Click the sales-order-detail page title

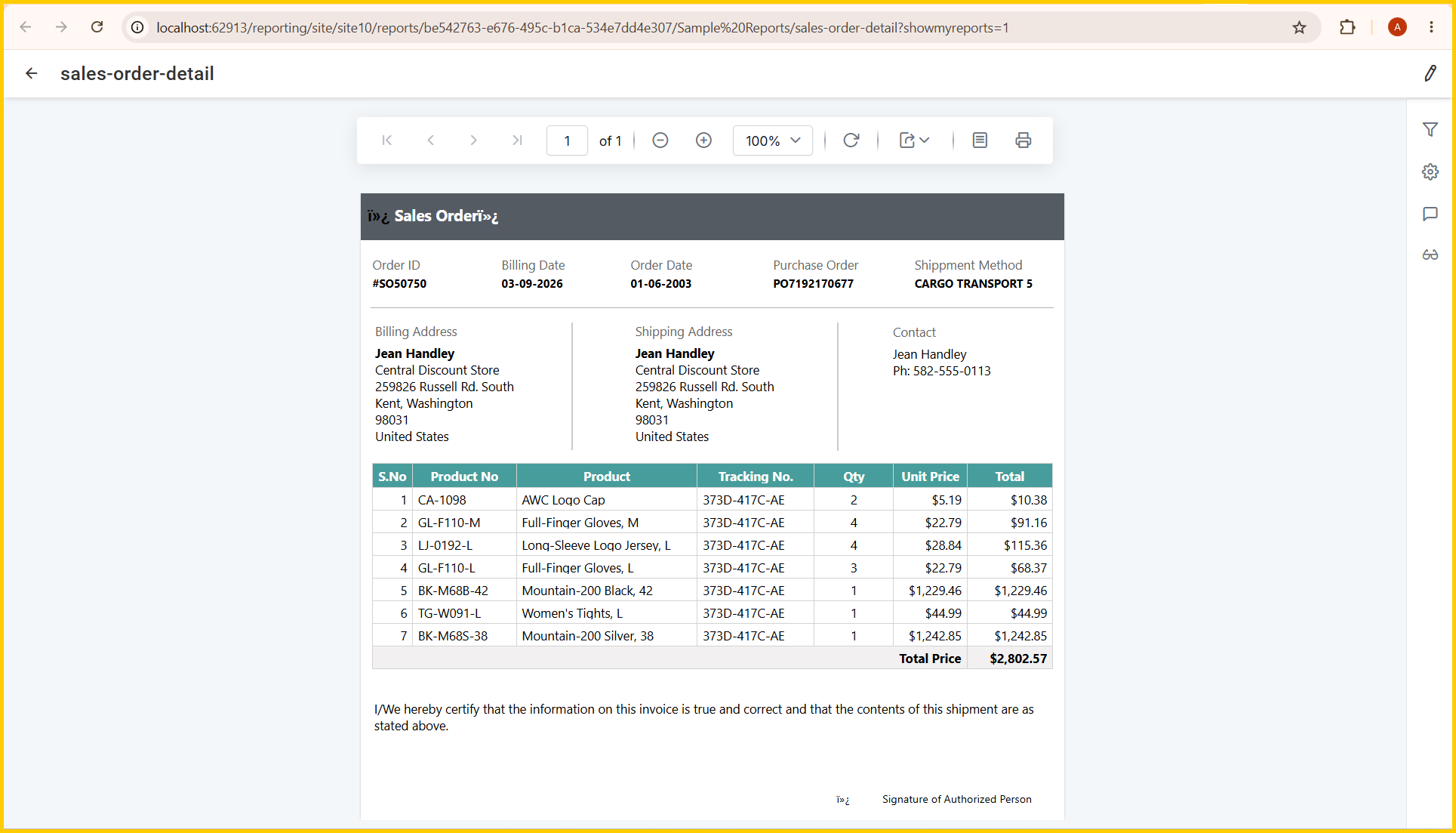point(137,73)
